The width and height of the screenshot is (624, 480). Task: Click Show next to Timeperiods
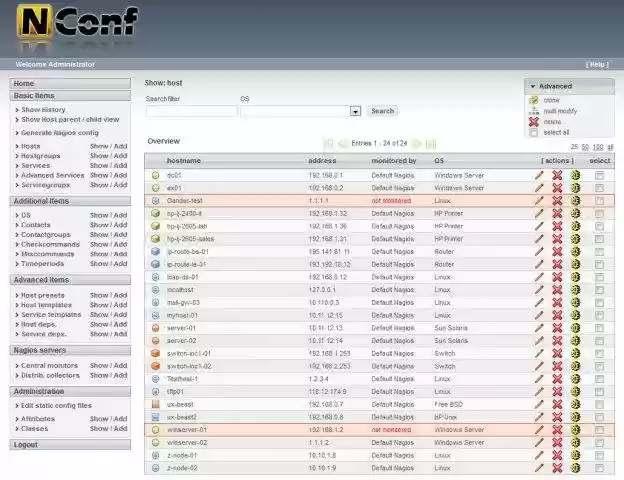pyautogui.click(x=99, y=264)
